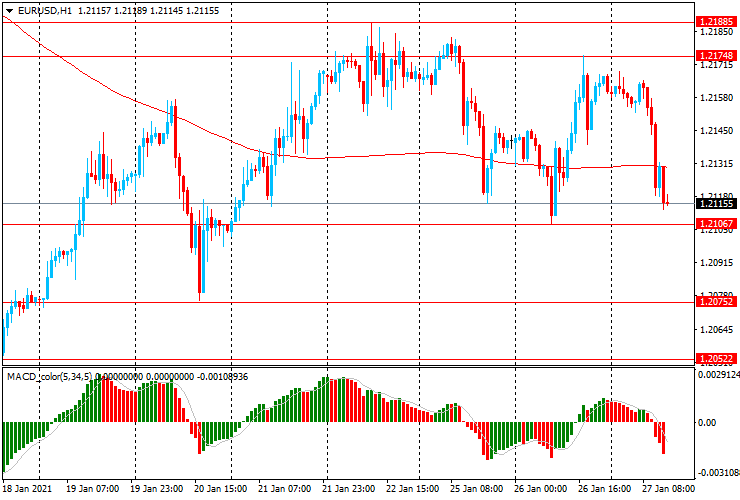Click the EURUSD,H1 chart title text
Viewport: 740px width, 500px height.
coord(45,10)
